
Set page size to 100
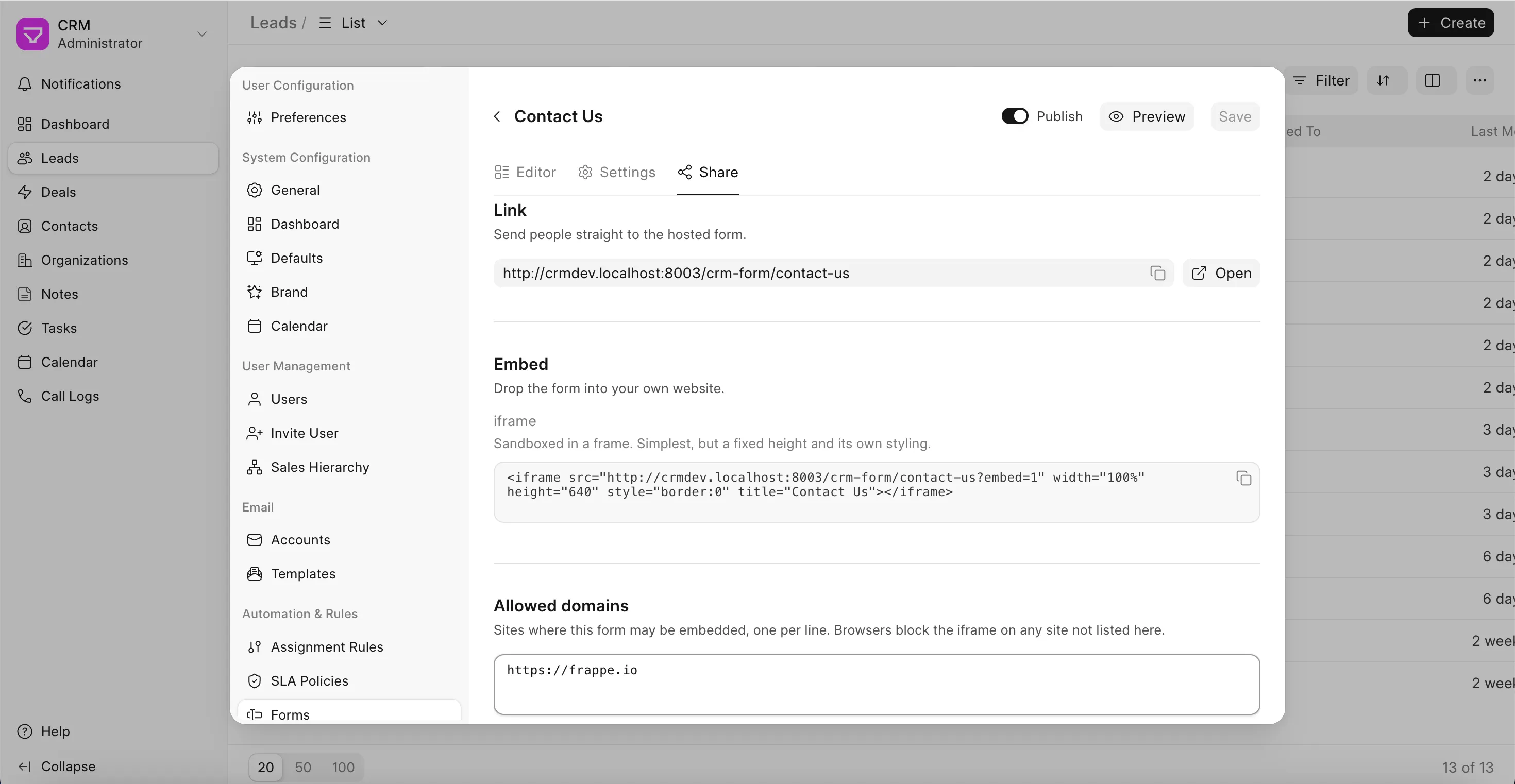click(x=343, y=768)
